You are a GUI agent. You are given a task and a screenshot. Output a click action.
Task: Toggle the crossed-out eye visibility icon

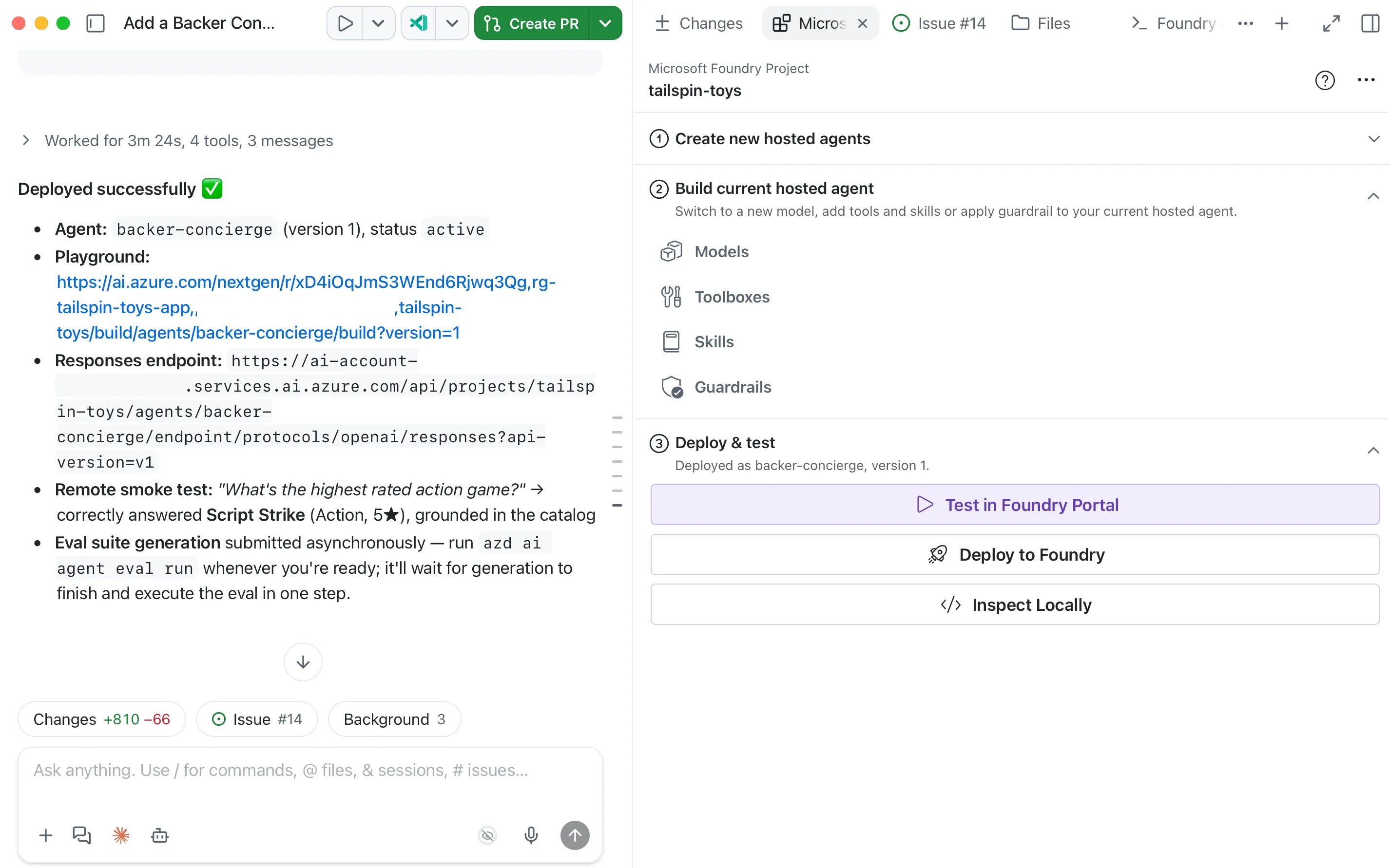488,835
